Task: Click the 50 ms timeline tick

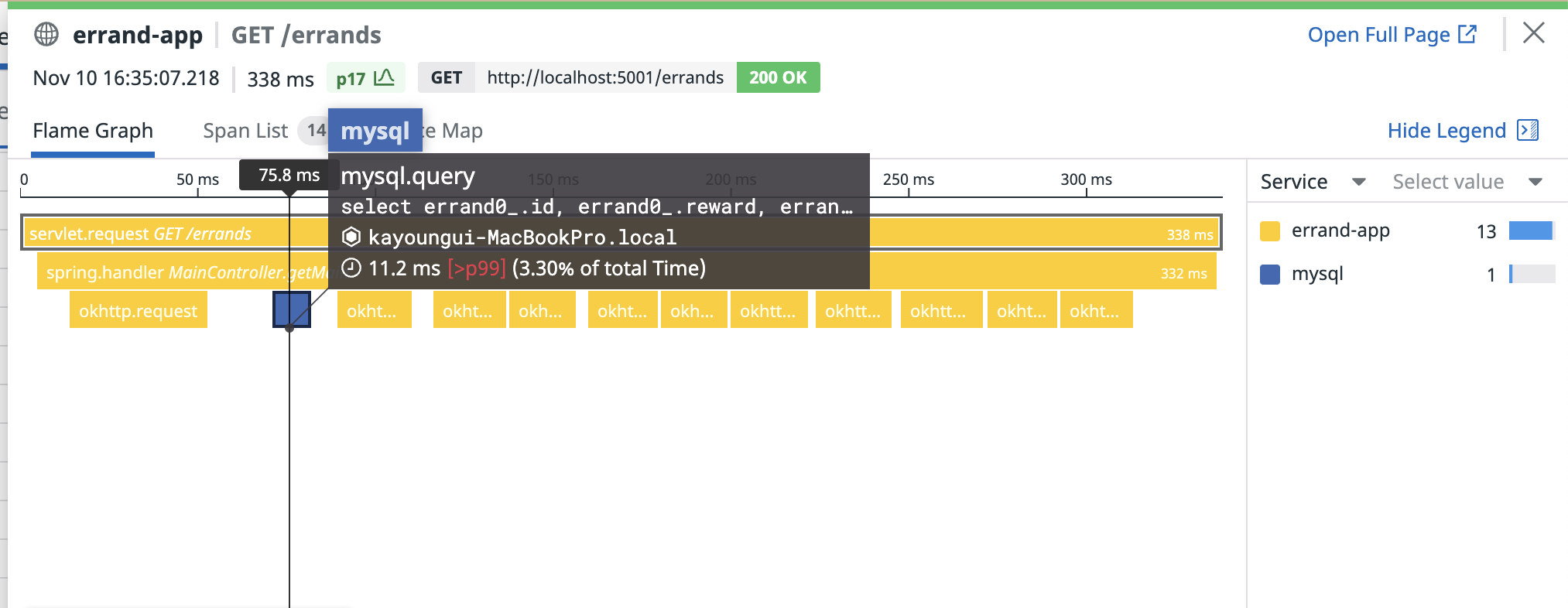Action: [197, 179]
